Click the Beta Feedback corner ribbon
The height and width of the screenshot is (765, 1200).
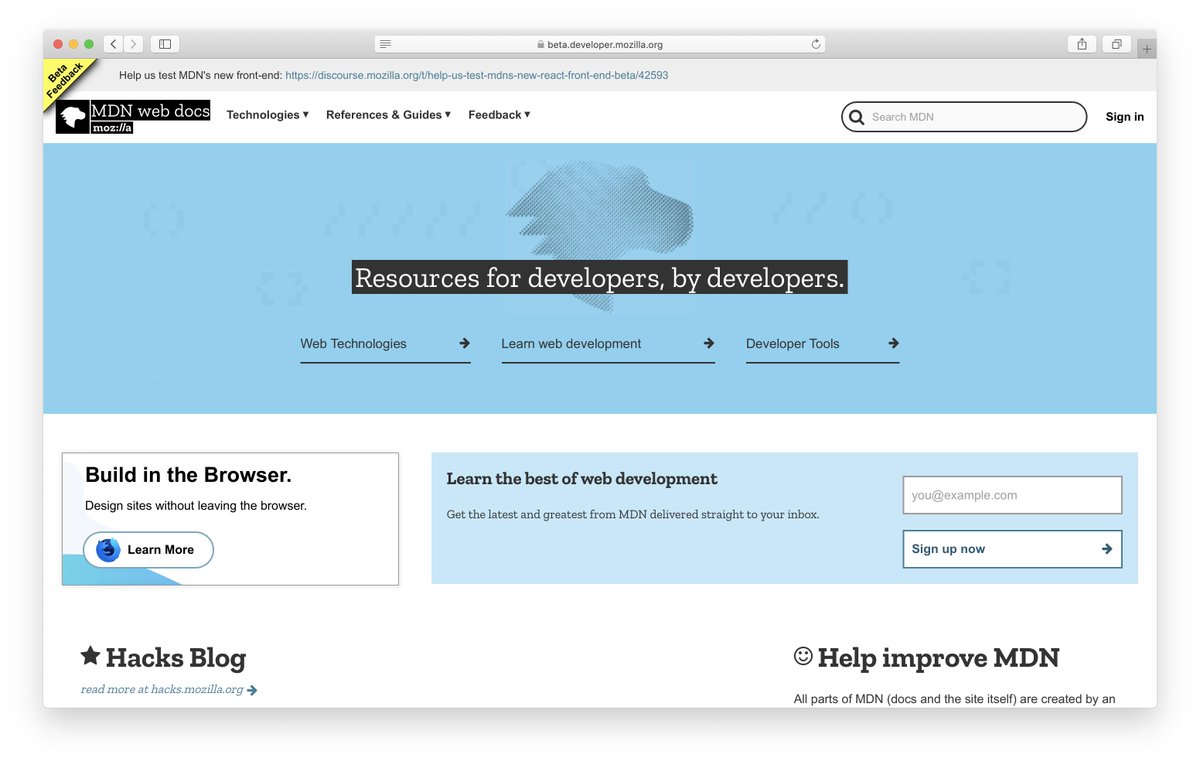(66, 82)
